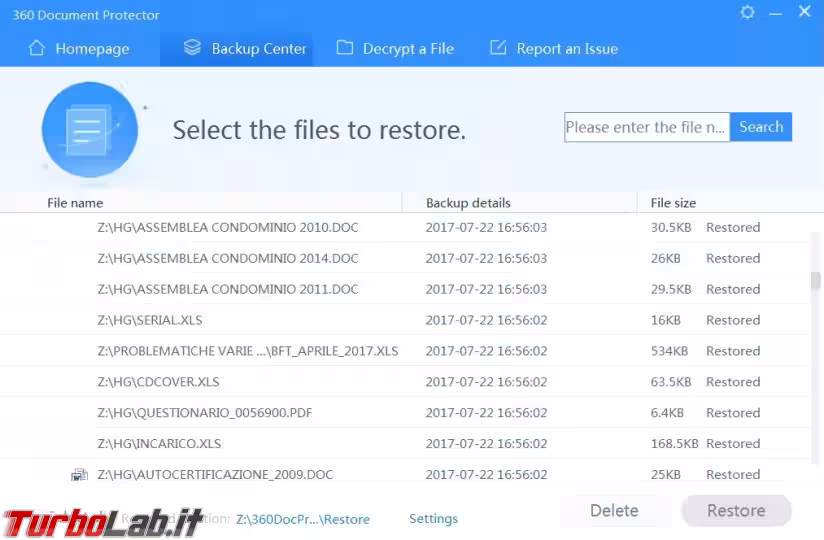The height and width of the screenshot is (540, 824).
Task: Select the AUTOCERTIFICAZIONE_2009.DOC file name
Action: [215, 474]
